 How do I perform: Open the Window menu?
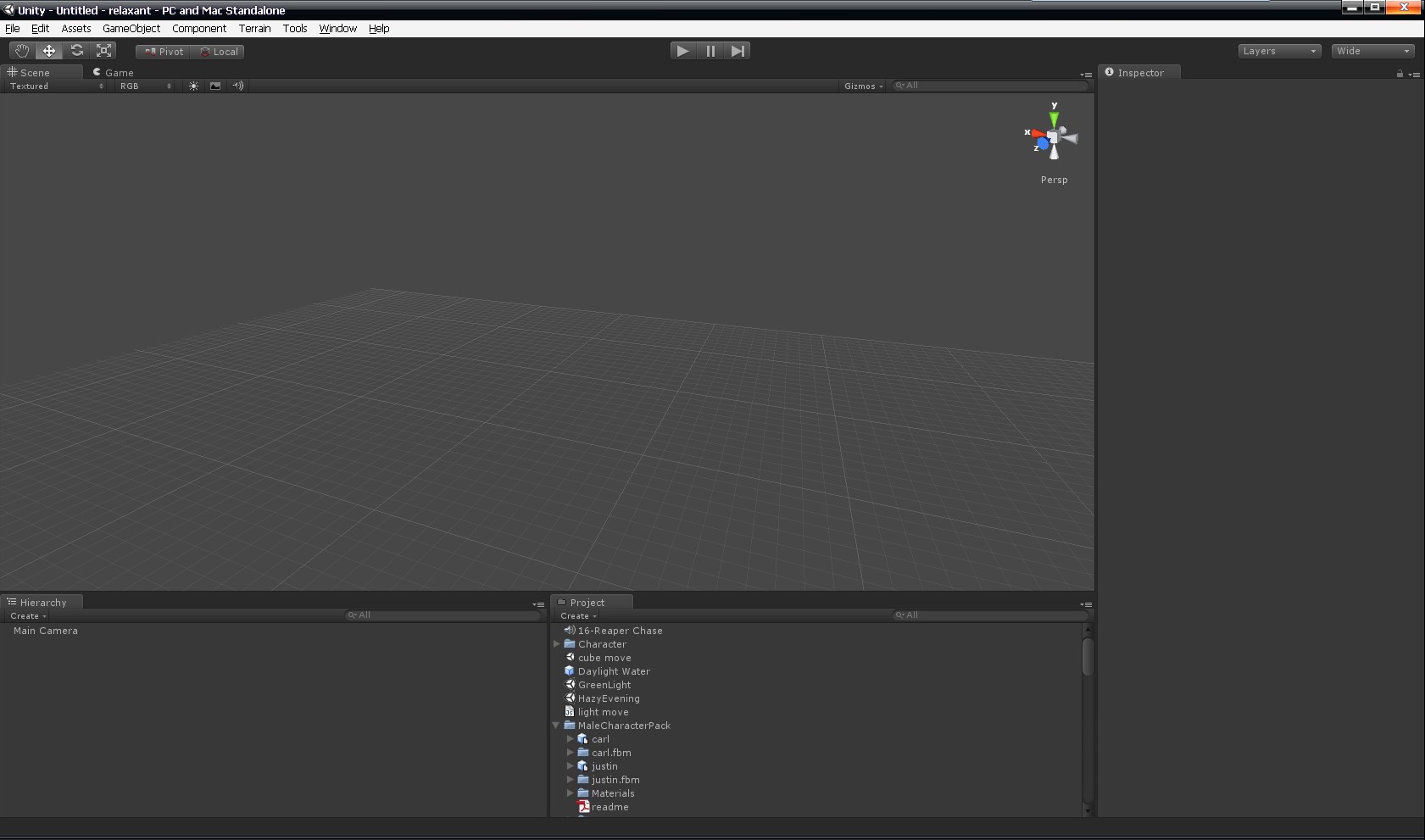pos(337,28)
